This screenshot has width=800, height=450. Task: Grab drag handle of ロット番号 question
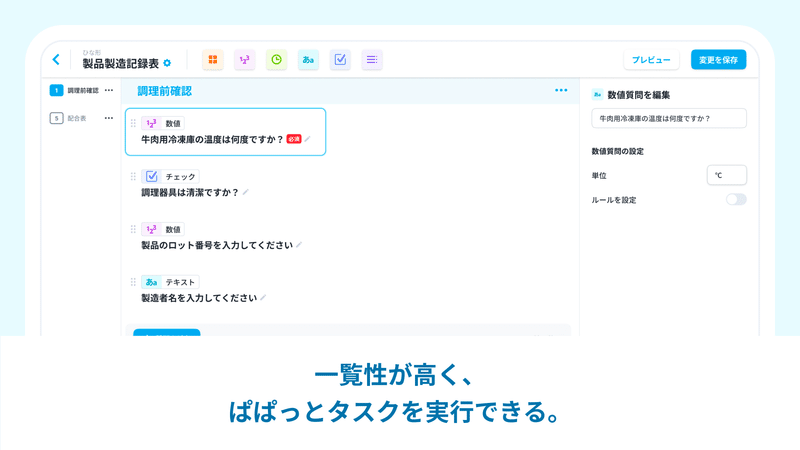coord(133,229)
